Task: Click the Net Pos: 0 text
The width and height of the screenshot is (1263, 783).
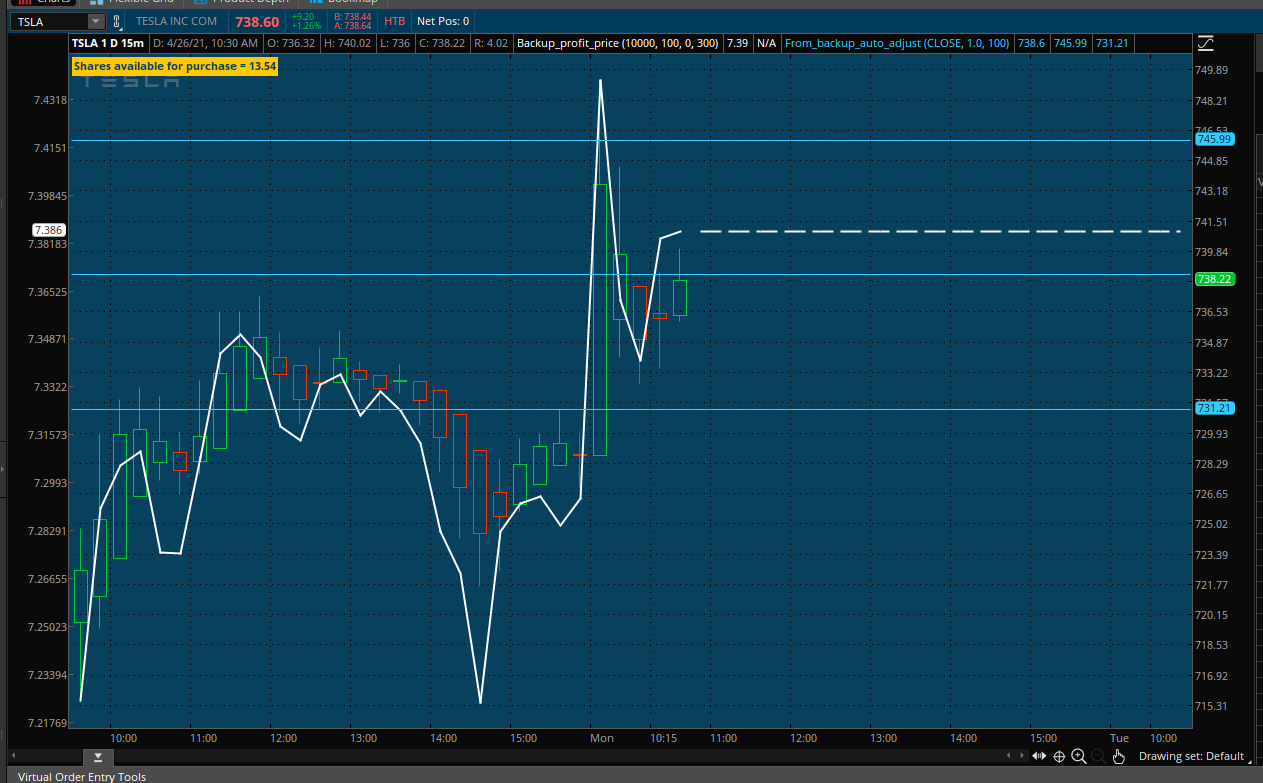Action: pos(442,21)
